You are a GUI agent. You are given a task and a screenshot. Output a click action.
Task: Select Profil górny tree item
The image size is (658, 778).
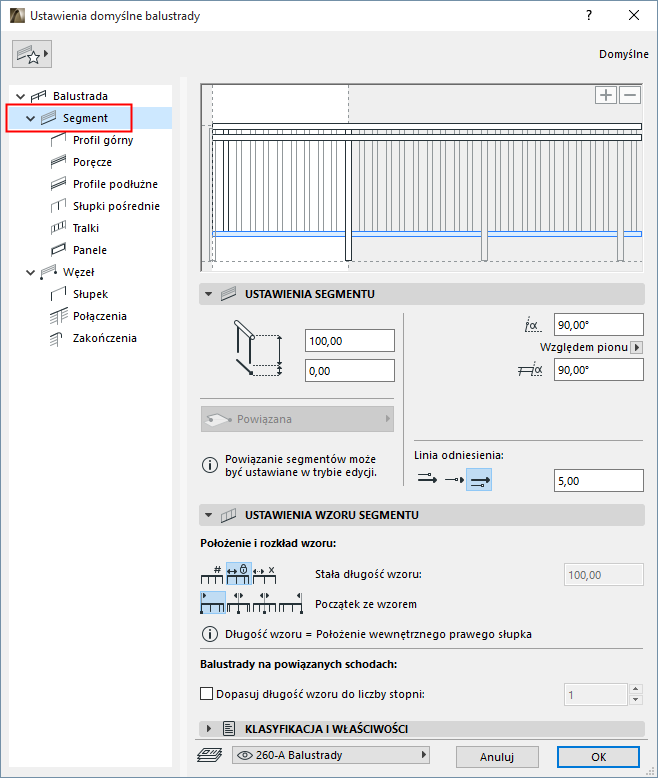coord(103,140)
